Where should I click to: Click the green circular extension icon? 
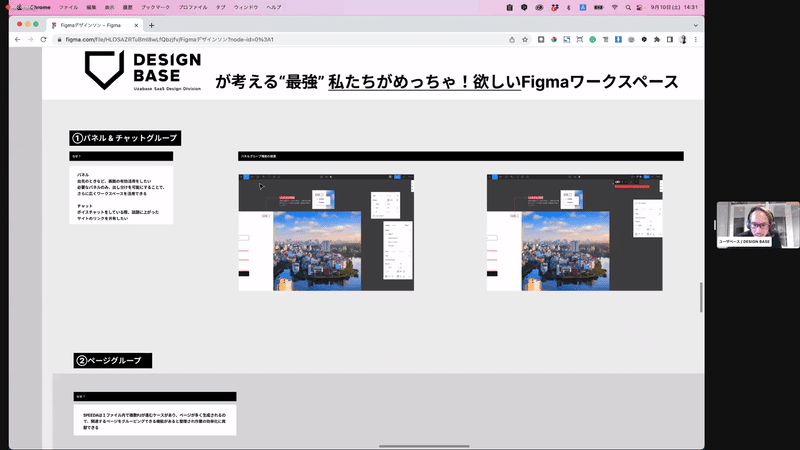592,39
